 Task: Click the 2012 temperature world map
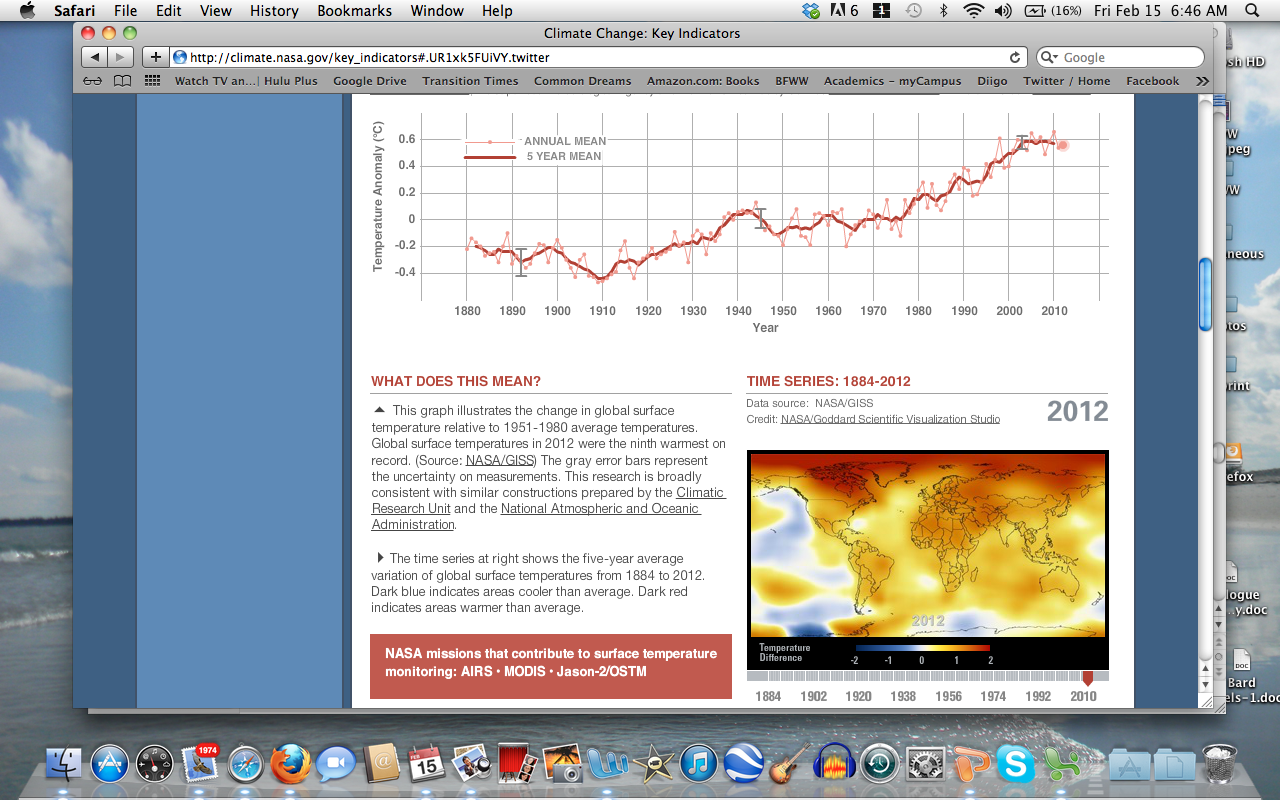coord(927,544)
